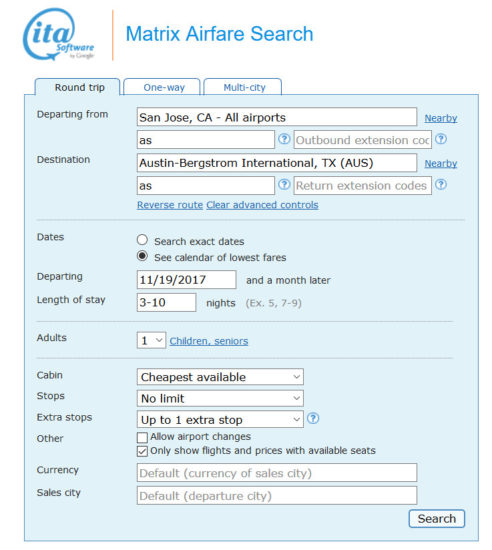Click the Children, seniors link
Image resolution: width=492 pixels, height=550 pixels.
coord(209,341)
